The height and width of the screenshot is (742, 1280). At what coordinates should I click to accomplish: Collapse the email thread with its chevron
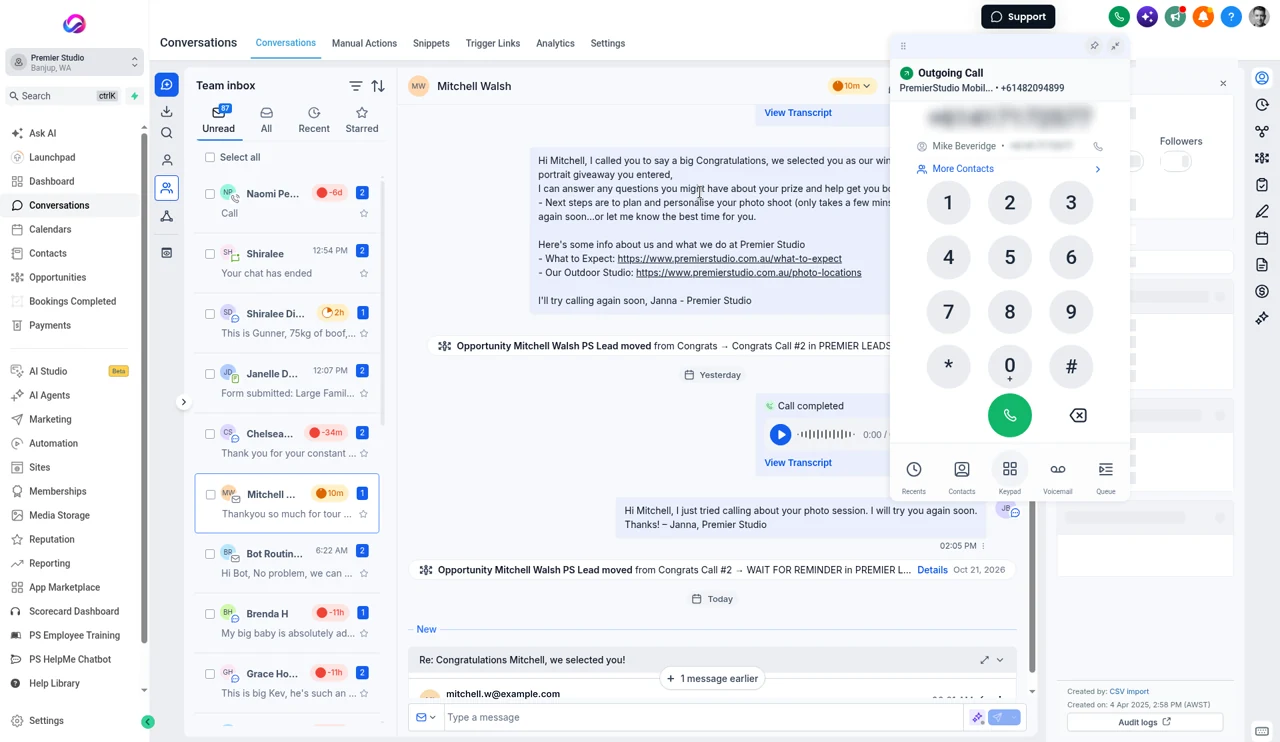1000,660
